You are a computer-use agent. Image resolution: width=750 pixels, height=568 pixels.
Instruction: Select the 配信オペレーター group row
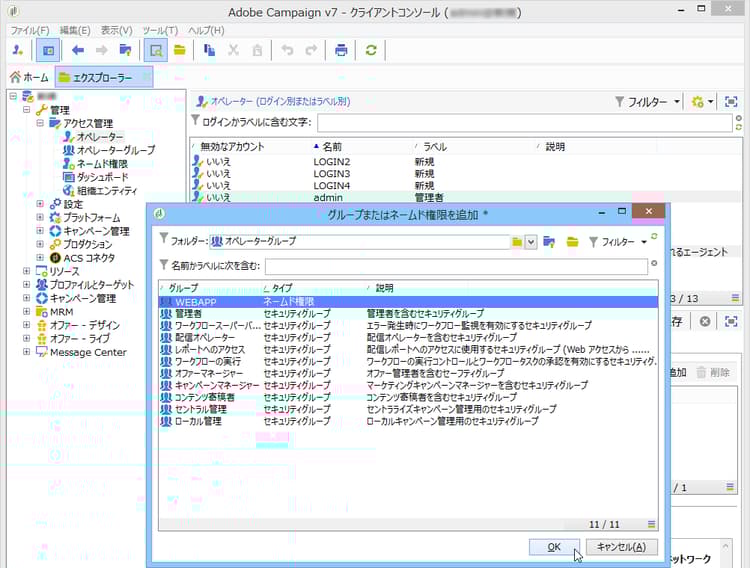click(408, 337)
